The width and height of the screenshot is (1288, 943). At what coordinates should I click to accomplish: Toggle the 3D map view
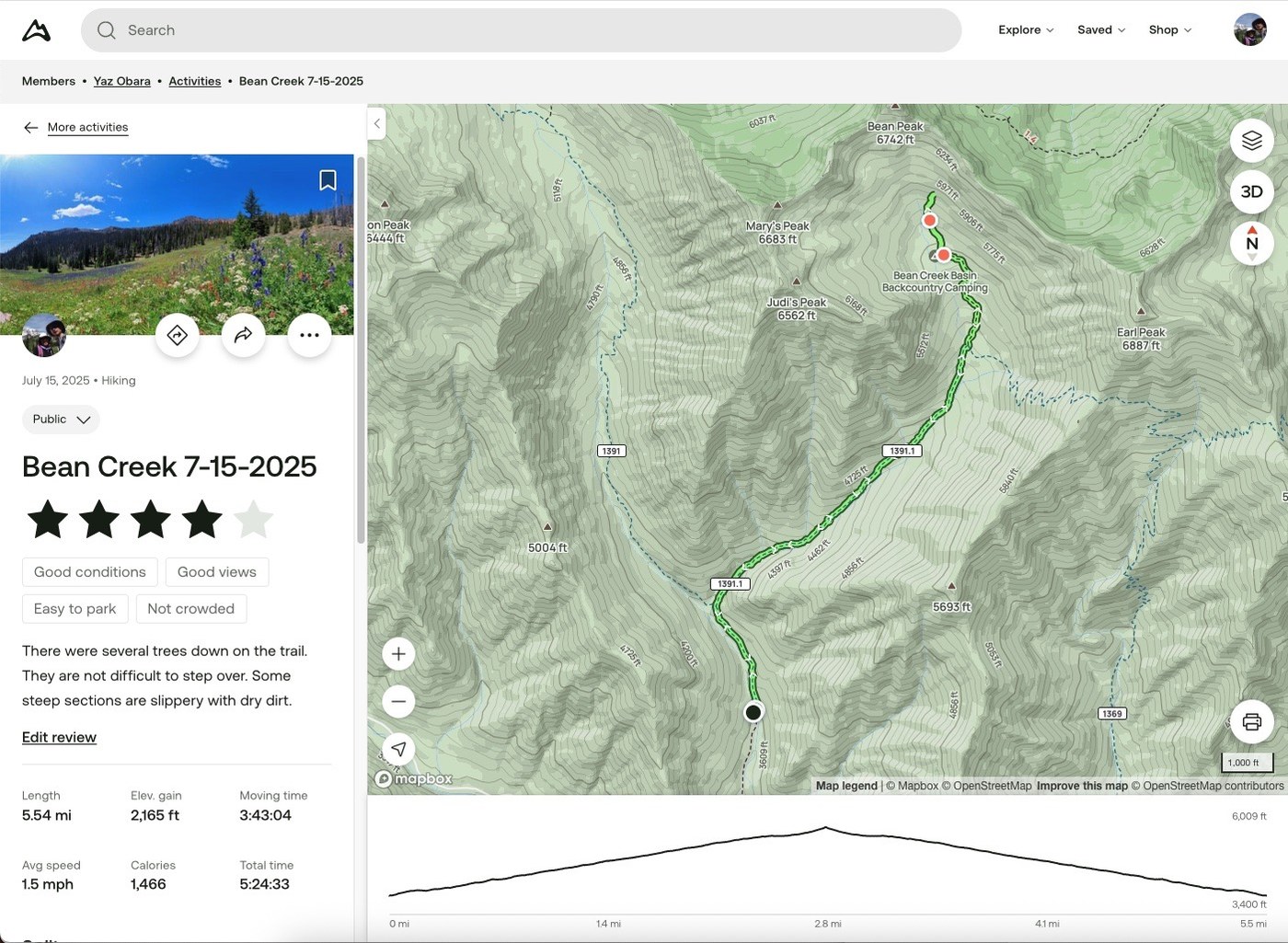[x=1251, y=191]
